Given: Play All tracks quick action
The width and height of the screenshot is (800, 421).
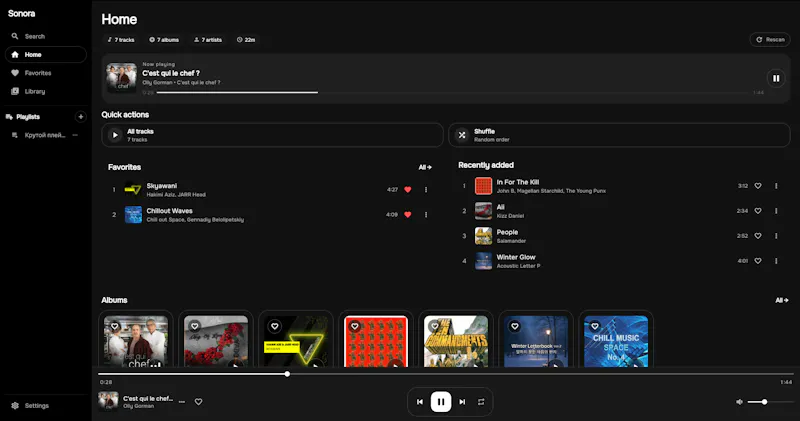Looking at the screenshot, I should pos(272,135).
